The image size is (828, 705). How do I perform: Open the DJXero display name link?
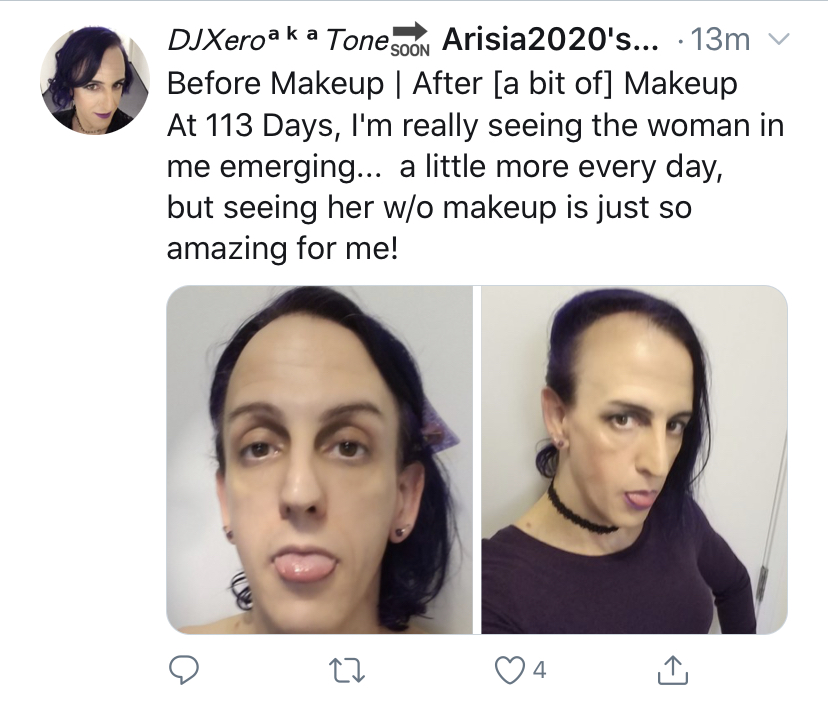pos(215,40)
